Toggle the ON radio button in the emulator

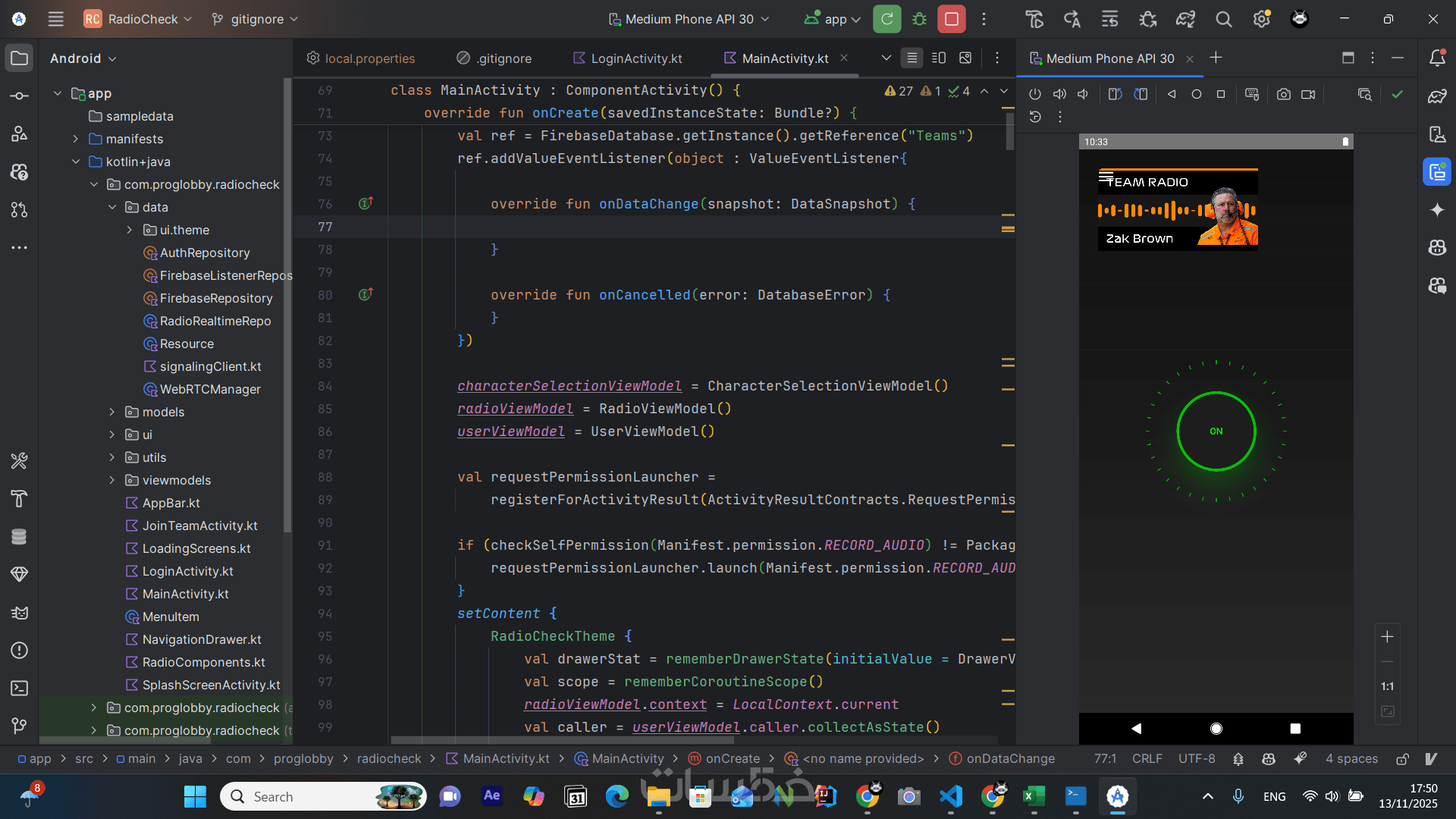(x=1216, y=431)
